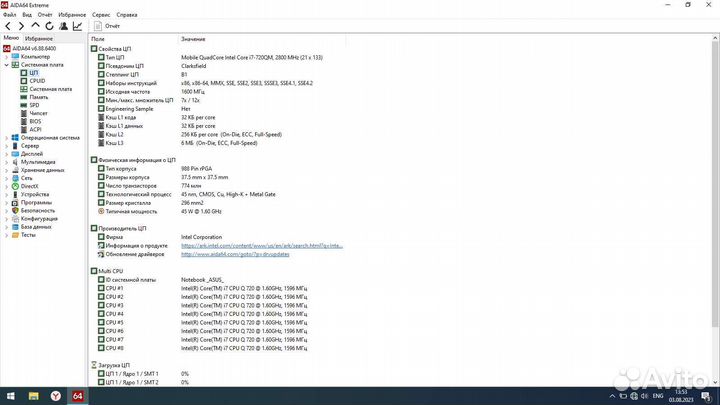720x405 pixels.
Task: Expand the Хранение данных tree node
Action: pyautogui.click(x=6, y=170)
